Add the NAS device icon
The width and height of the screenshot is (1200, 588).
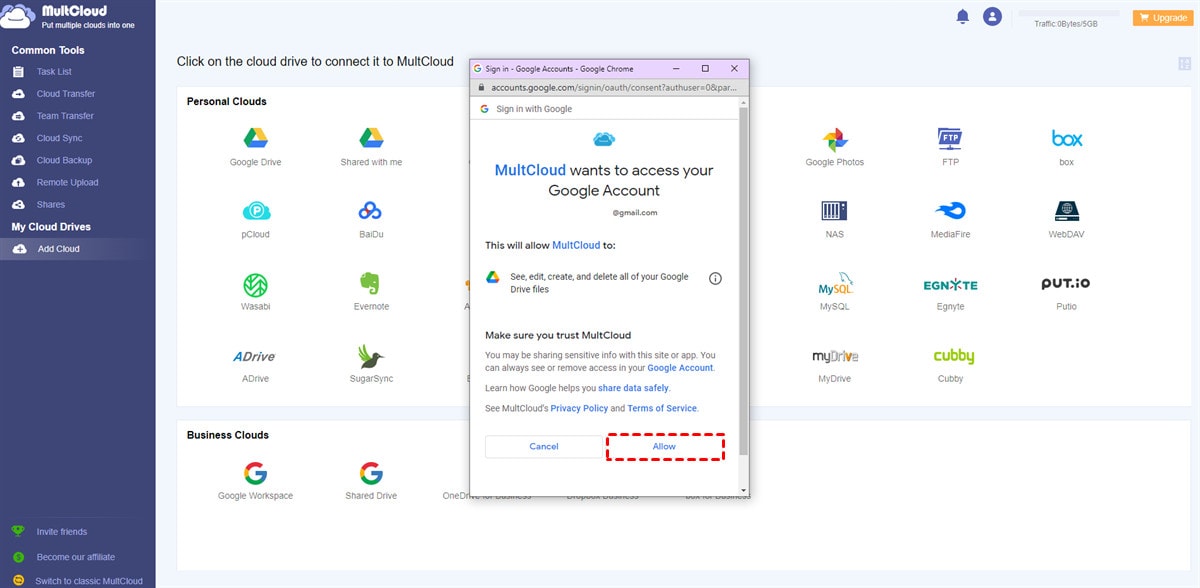coord(836,211)
